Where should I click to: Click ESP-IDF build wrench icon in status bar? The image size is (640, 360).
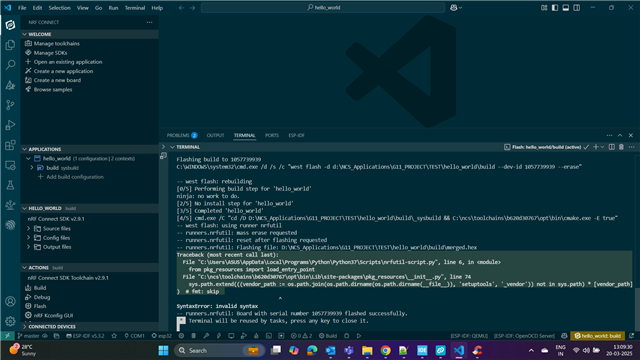point(206,336)
